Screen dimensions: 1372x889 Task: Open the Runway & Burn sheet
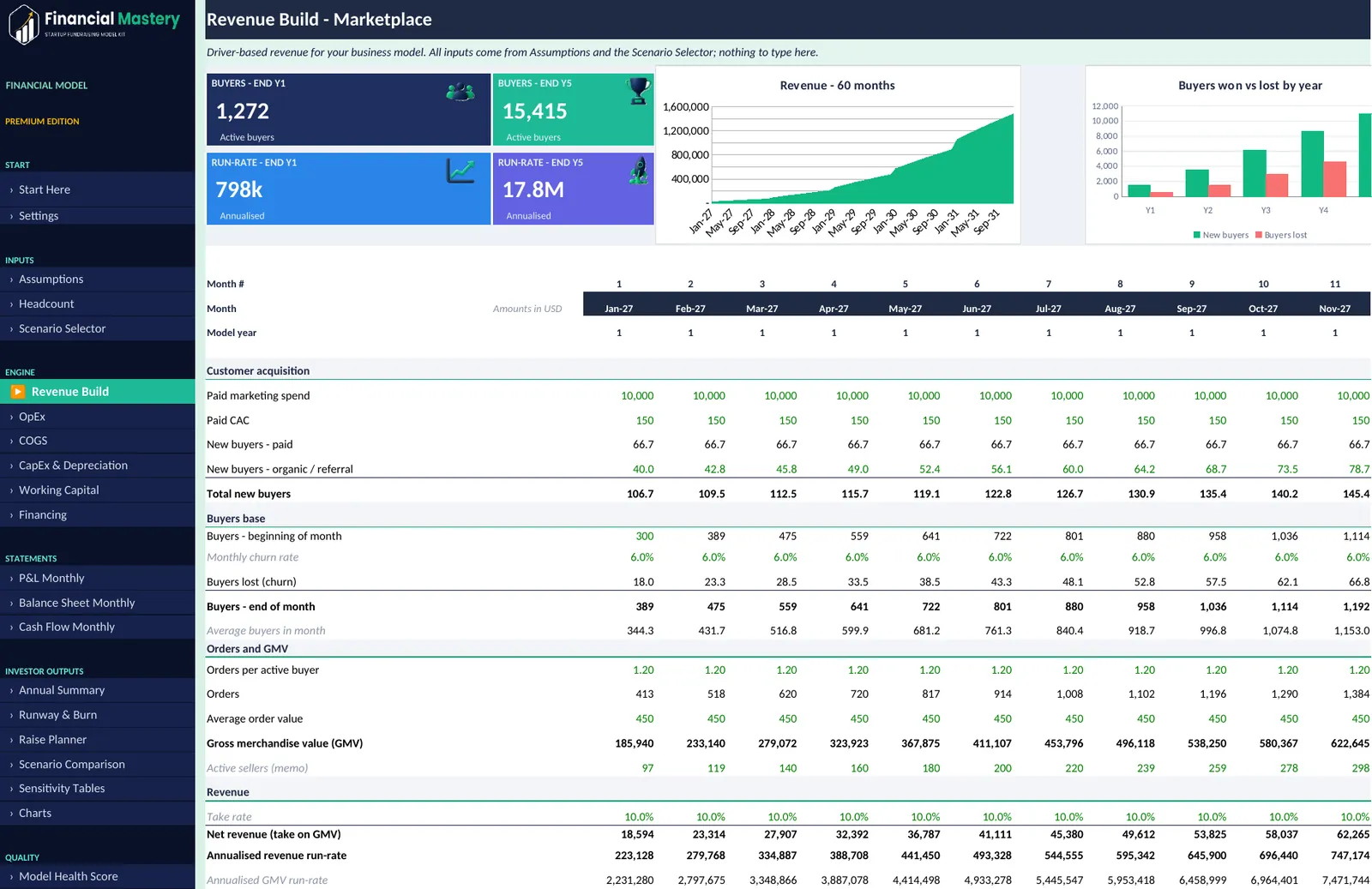(98, 715)
